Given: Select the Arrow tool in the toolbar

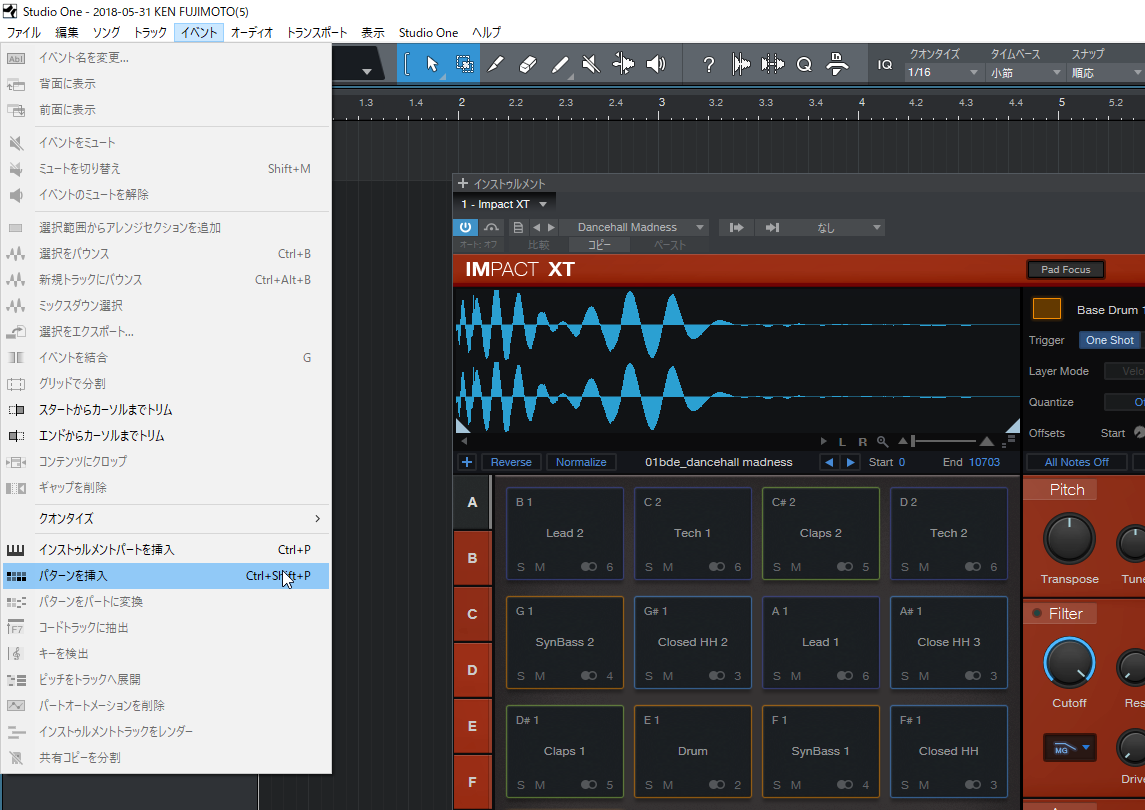Looking at the screenshot, I should [x=432, y=64].
